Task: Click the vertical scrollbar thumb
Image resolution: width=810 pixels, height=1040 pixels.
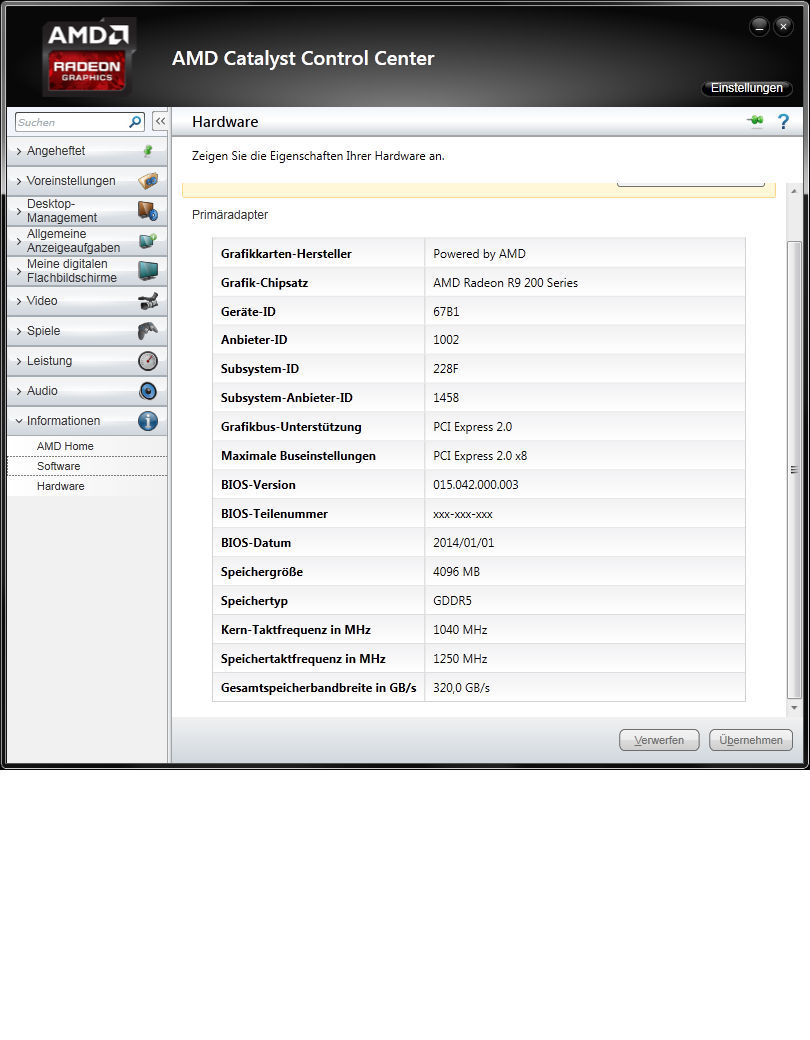Action: tap(794, 470)
